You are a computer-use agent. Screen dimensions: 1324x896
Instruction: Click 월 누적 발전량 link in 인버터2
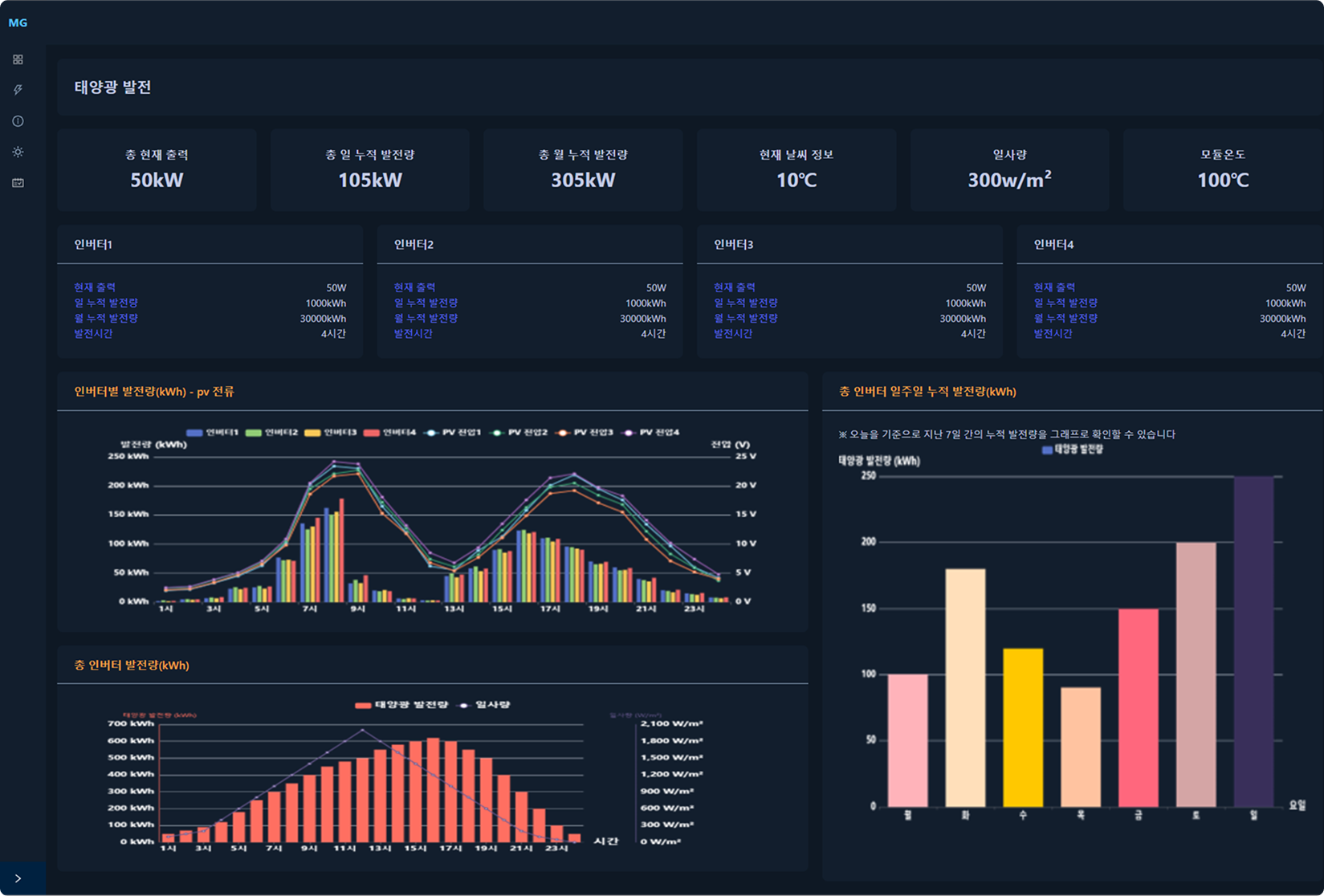tap(426, 318)
